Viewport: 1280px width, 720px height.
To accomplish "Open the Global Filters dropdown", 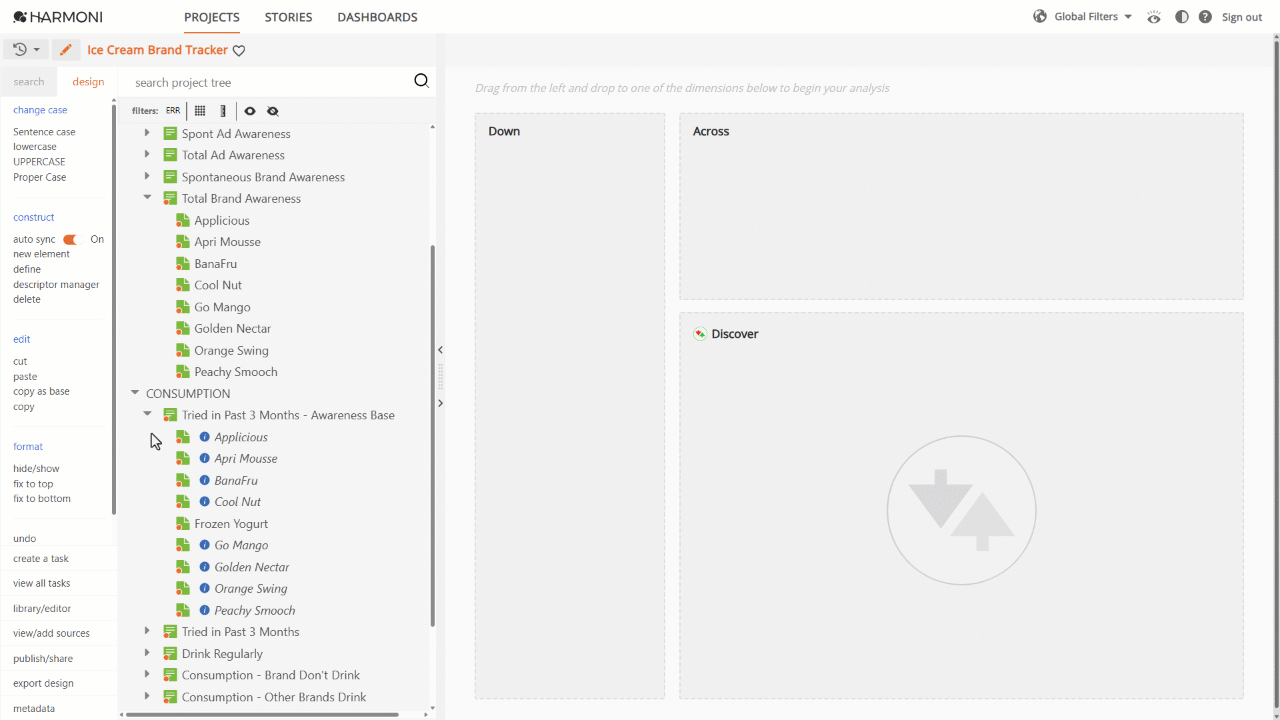I will pos(1093,17).
